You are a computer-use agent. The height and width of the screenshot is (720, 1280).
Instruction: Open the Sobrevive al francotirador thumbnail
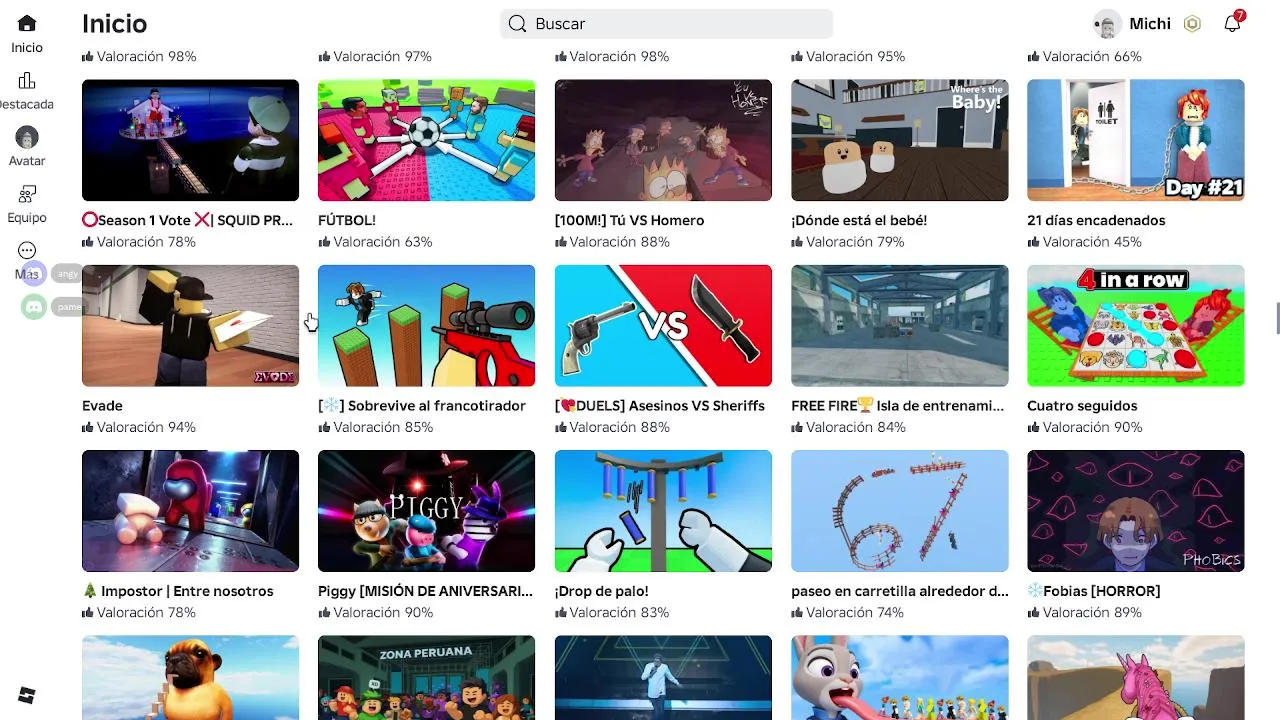point(426,325)
